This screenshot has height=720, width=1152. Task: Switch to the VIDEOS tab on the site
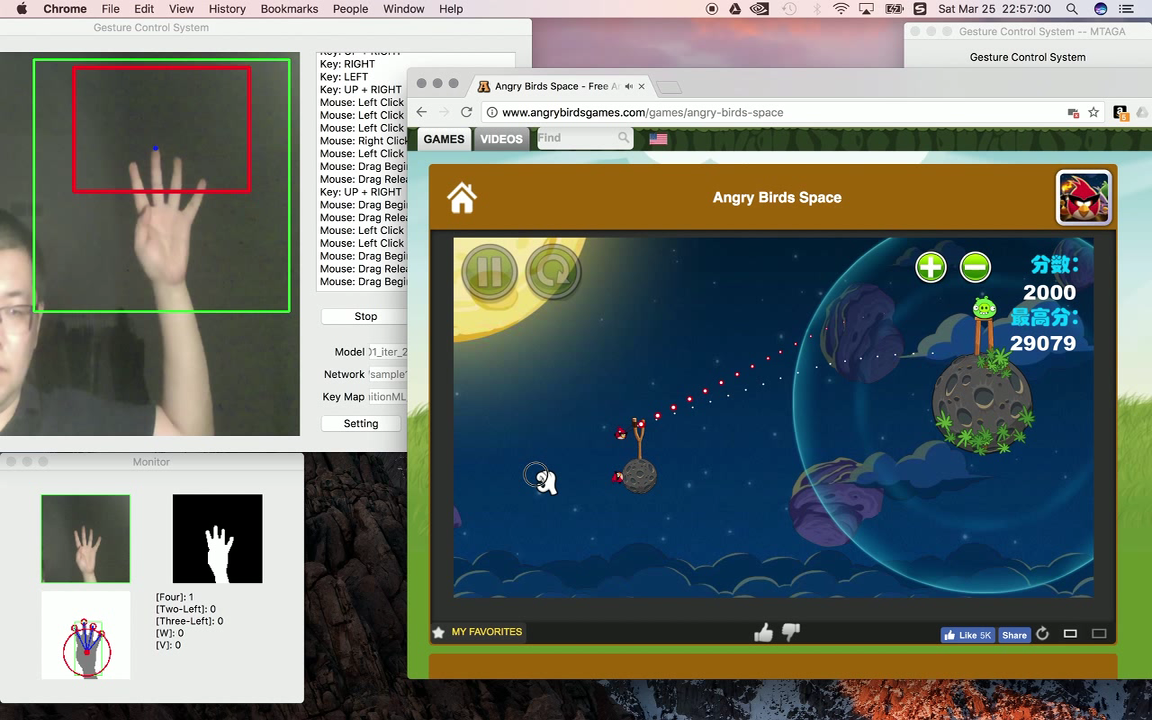(501, 139)
